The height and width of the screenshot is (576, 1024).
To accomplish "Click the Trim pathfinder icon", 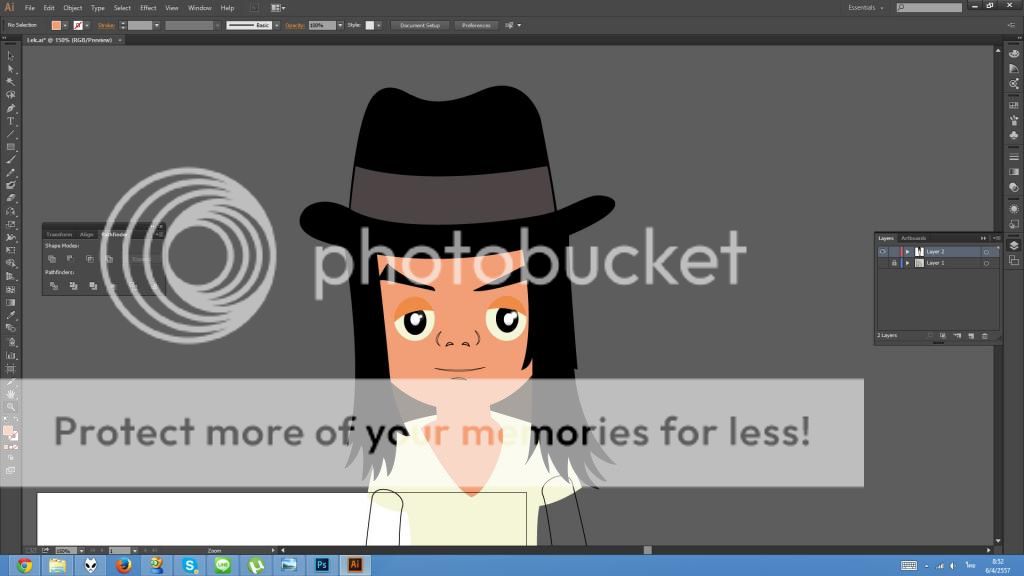I will point(73,286).
